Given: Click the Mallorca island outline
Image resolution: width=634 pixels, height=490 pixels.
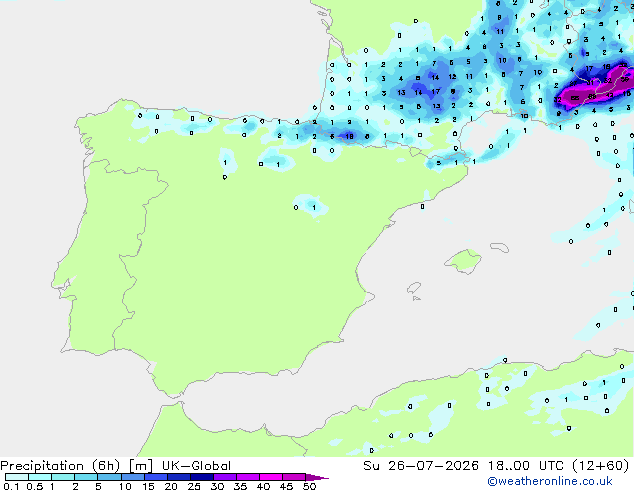Looking at the screenshot, I should 463,261.
